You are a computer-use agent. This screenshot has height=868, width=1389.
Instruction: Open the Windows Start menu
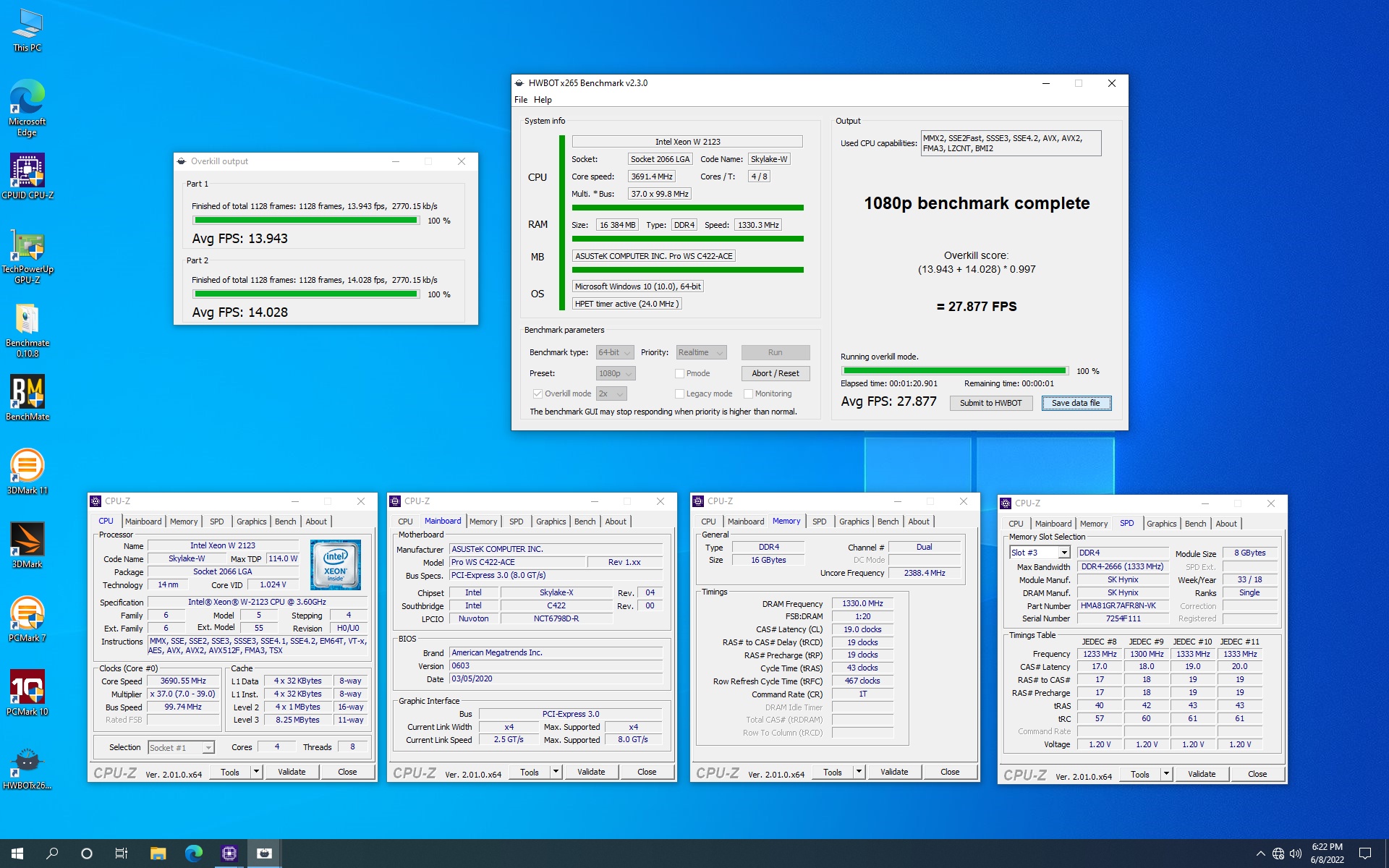17,854
